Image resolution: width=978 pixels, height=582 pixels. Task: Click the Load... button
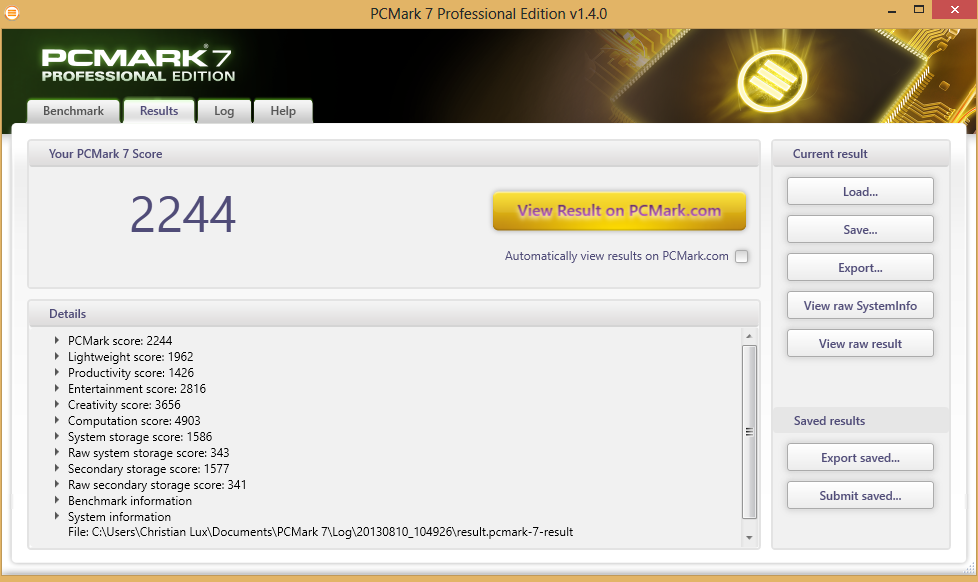860,192
